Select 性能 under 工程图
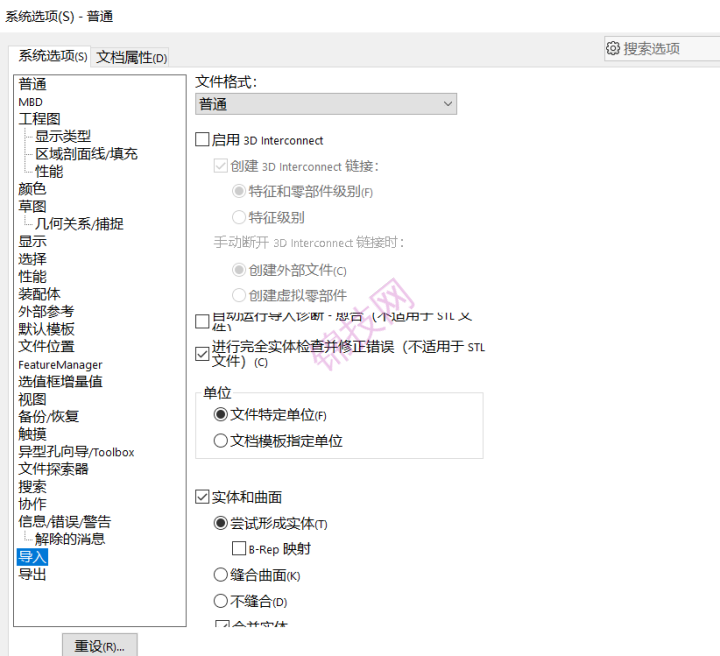The image size is (720, 656). pos(49,171)
